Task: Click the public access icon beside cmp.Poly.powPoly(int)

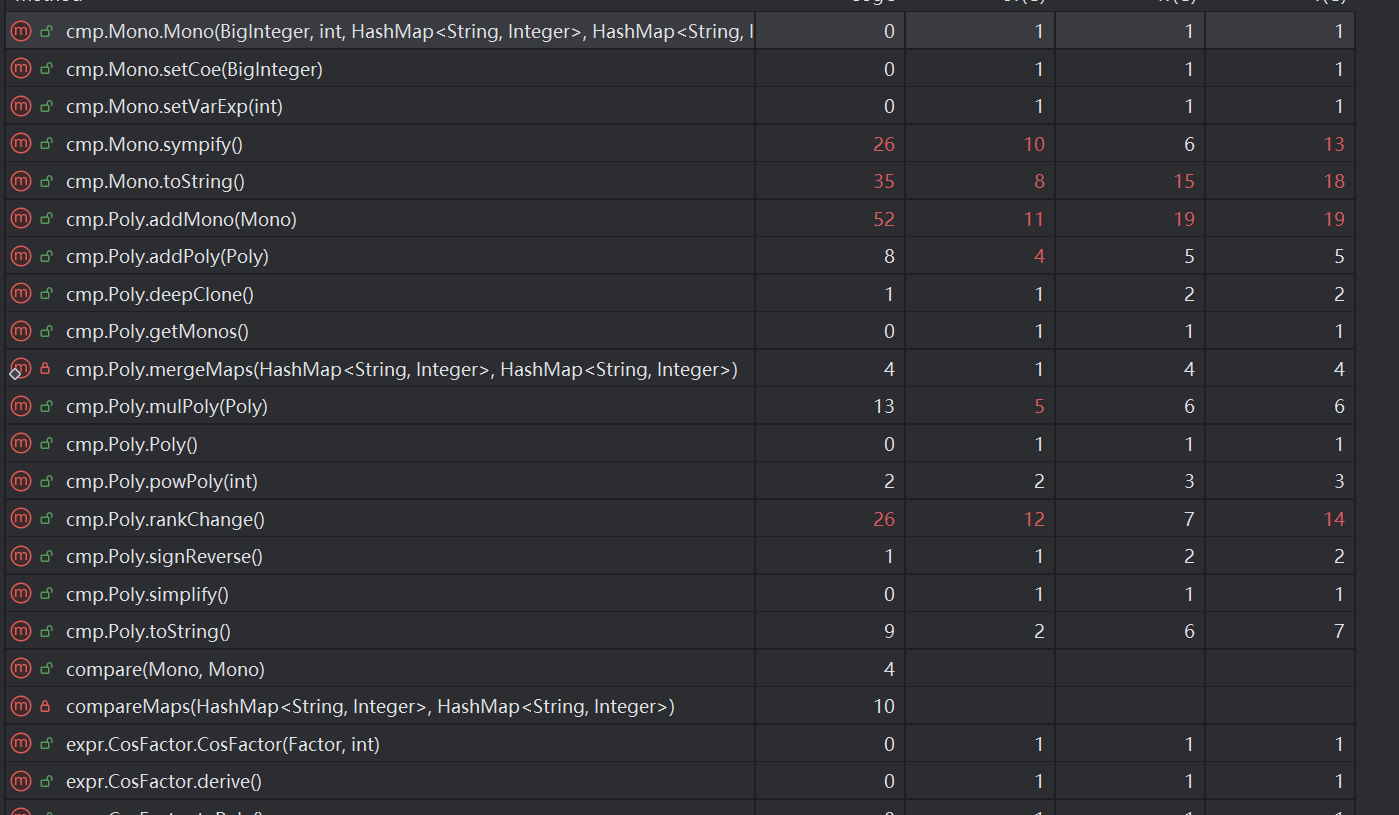Action: 46,482
